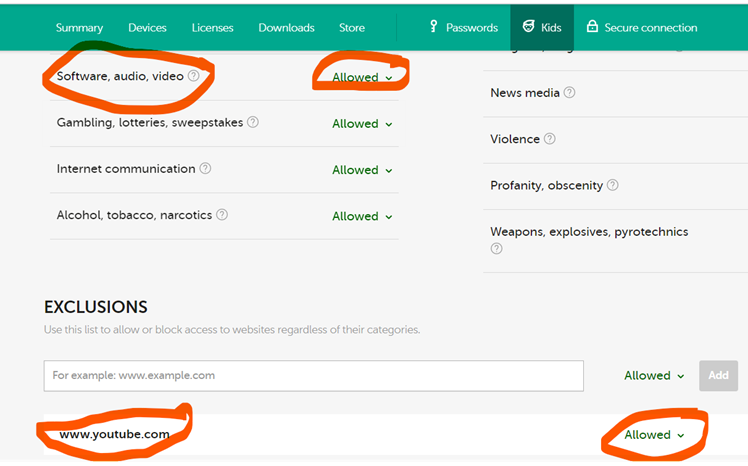Open the Passwords tab

click(463, 27)
